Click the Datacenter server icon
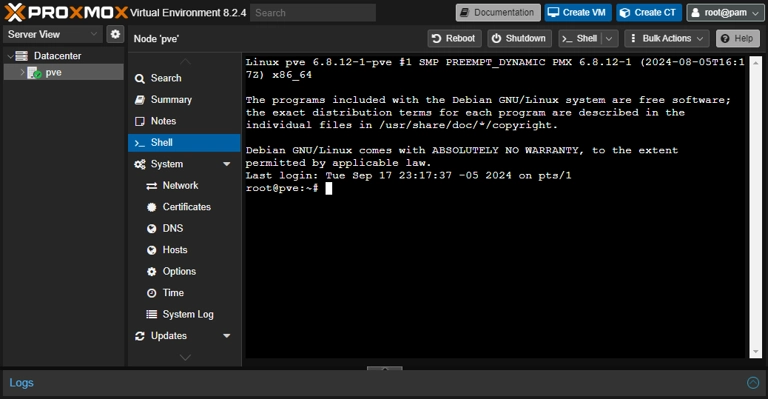Viewport: 768px width, 399px height. (22, 56)
